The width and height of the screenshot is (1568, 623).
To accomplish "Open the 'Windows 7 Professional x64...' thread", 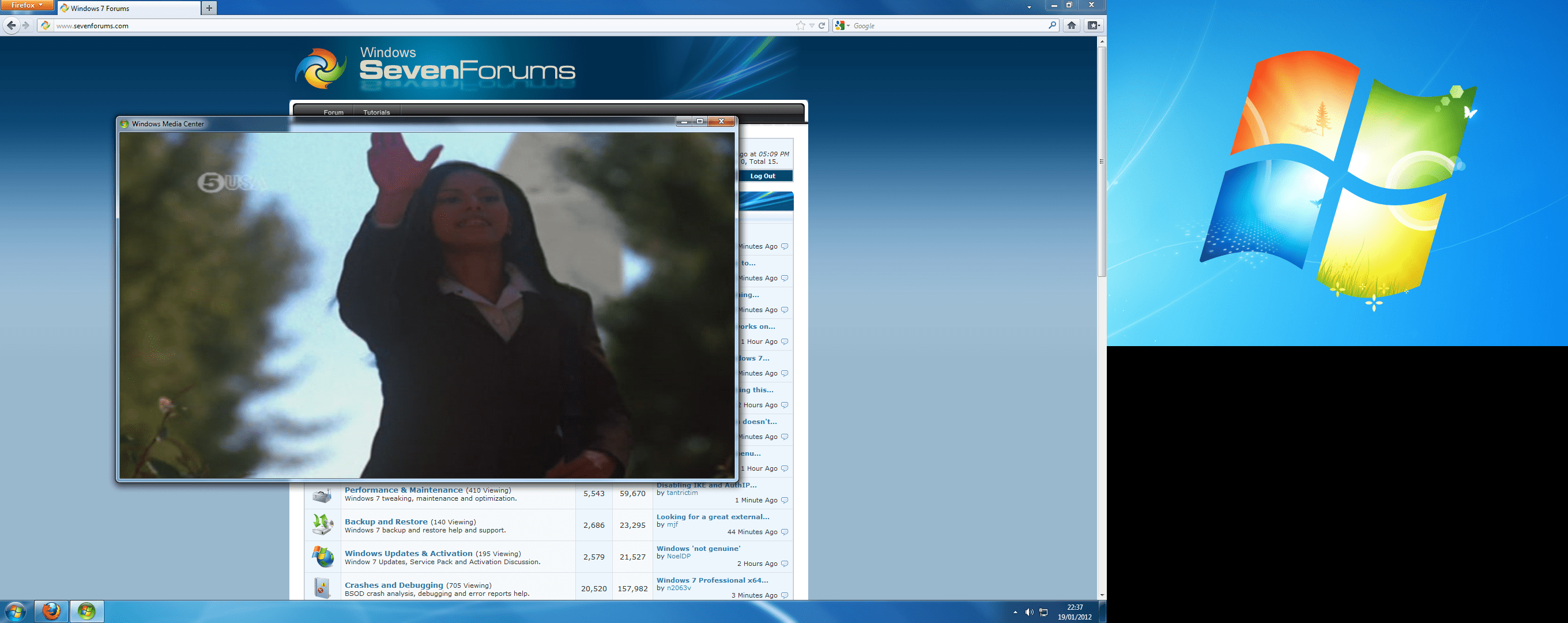I will coord(712,580).
